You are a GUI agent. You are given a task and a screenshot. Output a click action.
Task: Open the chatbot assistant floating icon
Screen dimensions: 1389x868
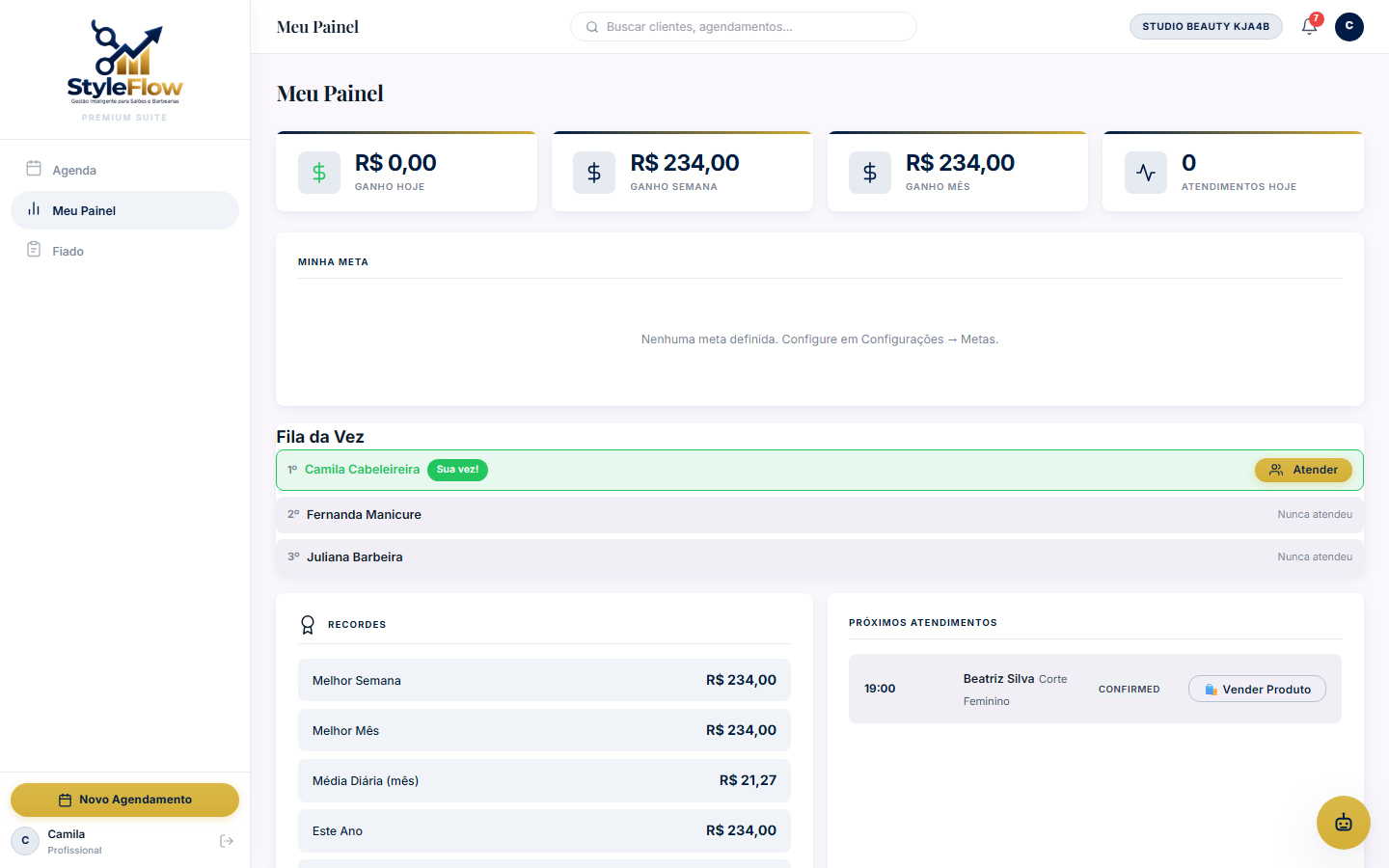coord(1343,823)
